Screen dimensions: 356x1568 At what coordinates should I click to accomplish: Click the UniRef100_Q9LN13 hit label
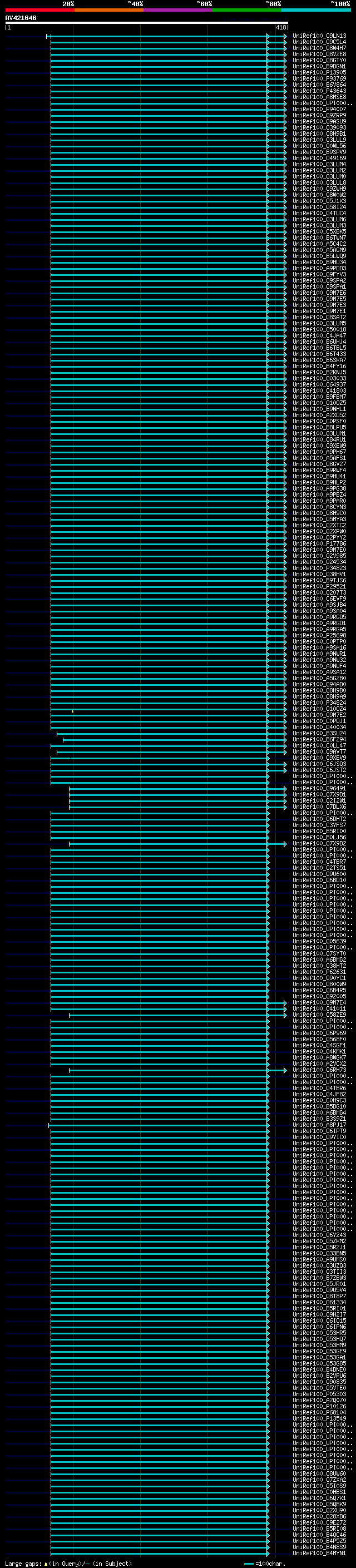[x=319, y=36]
